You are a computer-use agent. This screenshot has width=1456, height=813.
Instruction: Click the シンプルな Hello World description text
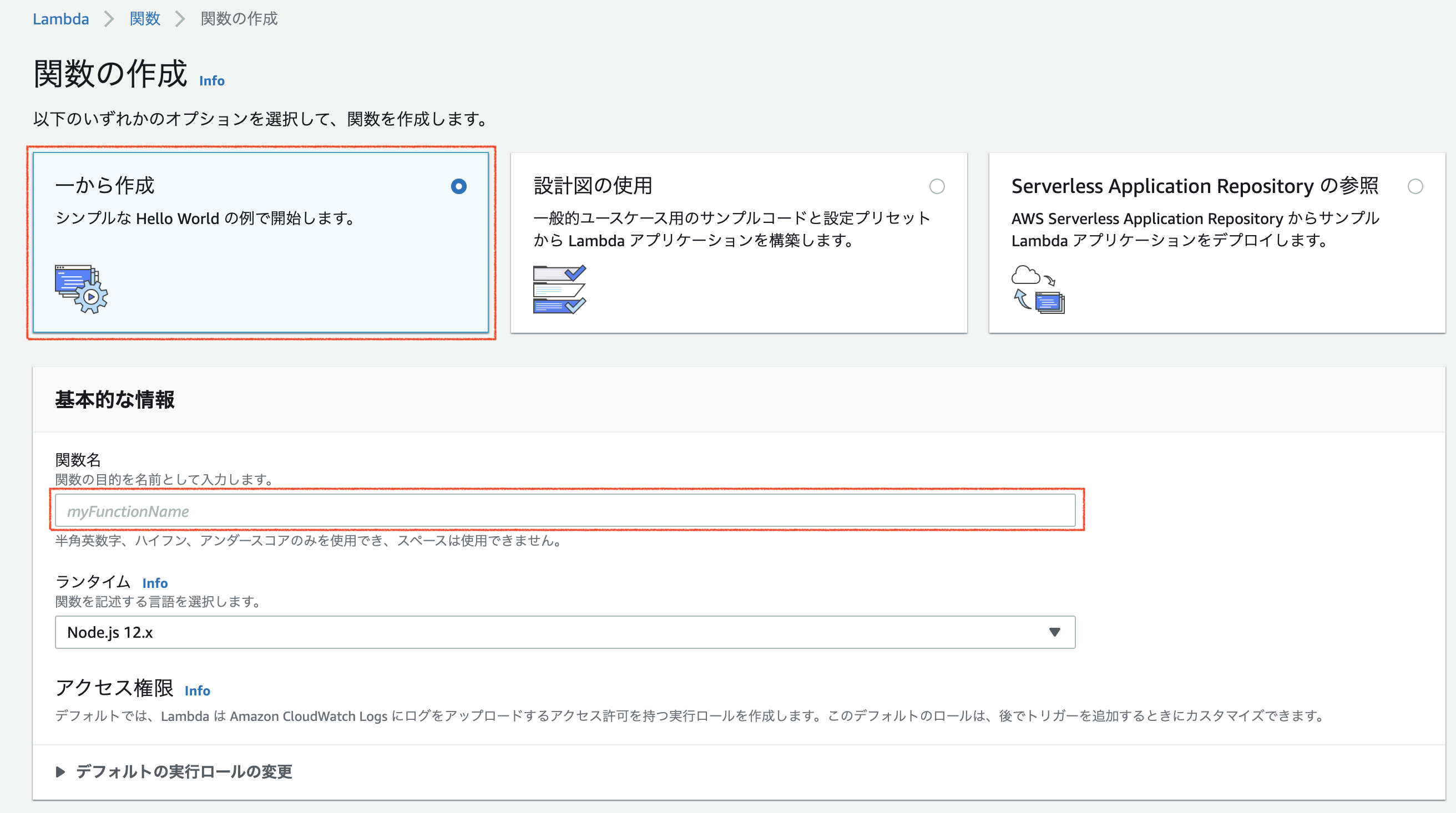tap(206, 218)
